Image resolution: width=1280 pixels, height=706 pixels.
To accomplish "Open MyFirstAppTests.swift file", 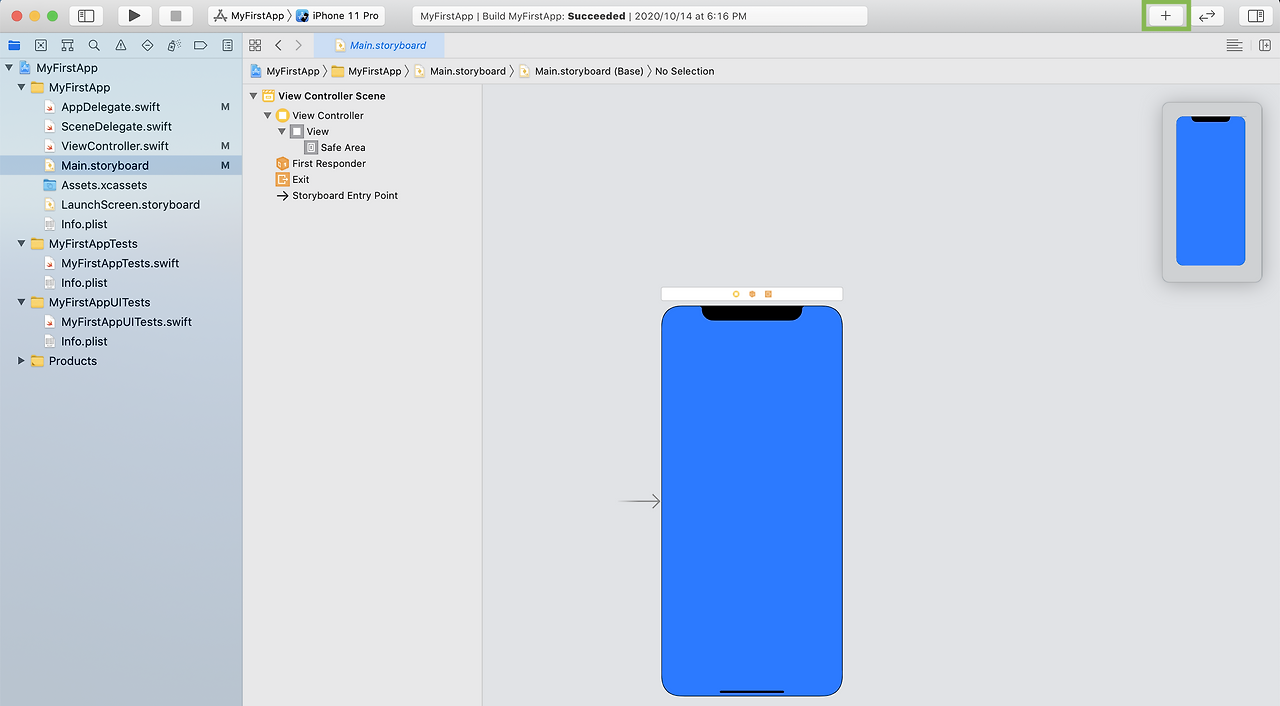I will [120, 263].
